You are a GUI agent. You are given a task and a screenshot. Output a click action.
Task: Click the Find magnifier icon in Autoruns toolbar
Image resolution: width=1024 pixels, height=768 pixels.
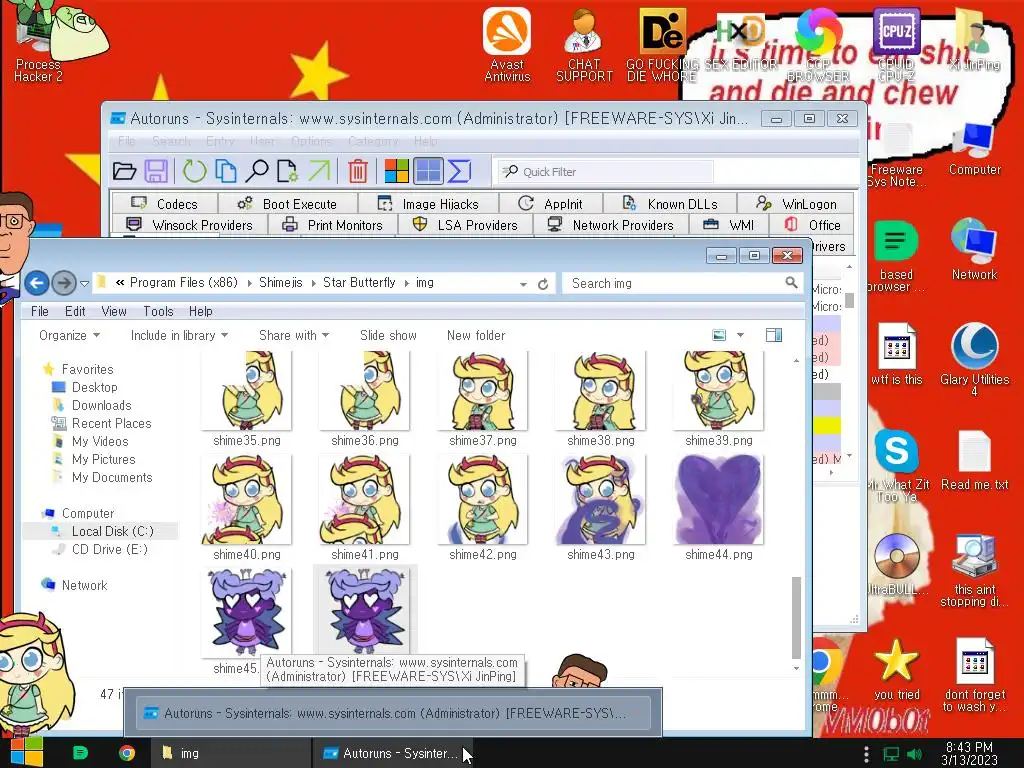click(x=257, y=172)
